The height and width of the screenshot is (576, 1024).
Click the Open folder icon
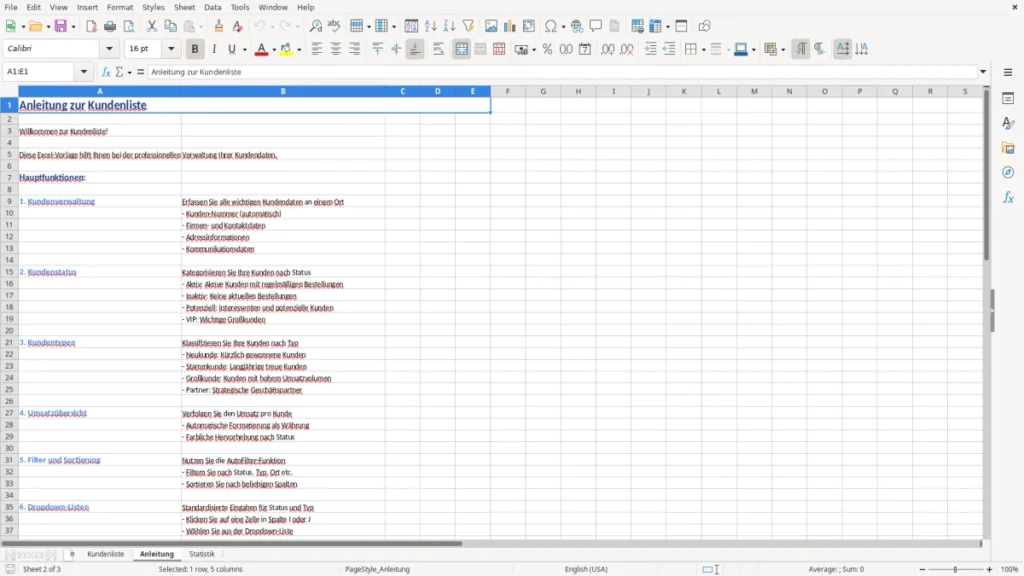[x=35, y=26]
